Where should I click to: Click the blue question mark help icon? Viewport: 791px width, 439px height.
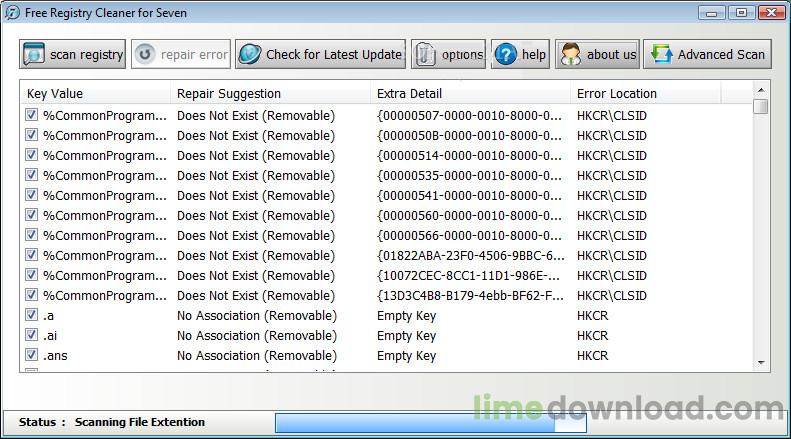pos(505,54)
